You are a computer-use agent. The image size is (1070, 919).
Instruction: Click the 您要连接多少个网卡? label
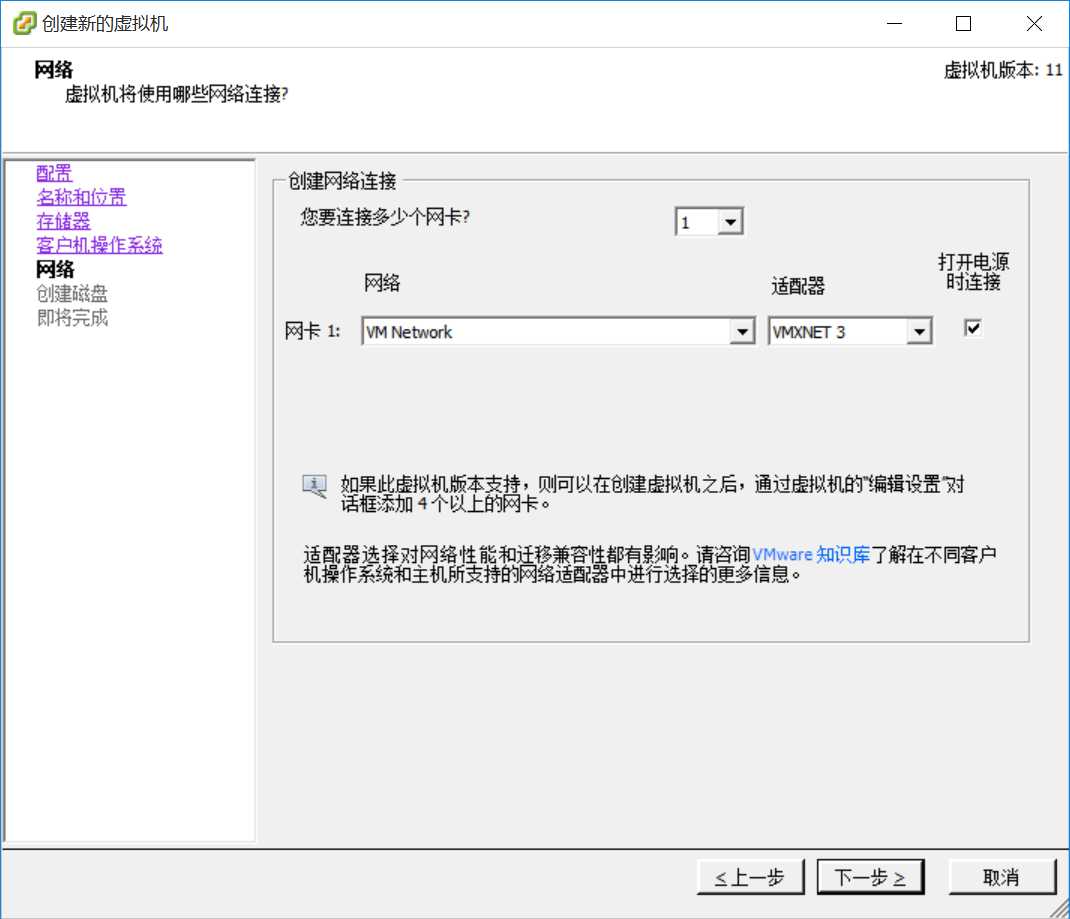[x=384, y=217]
